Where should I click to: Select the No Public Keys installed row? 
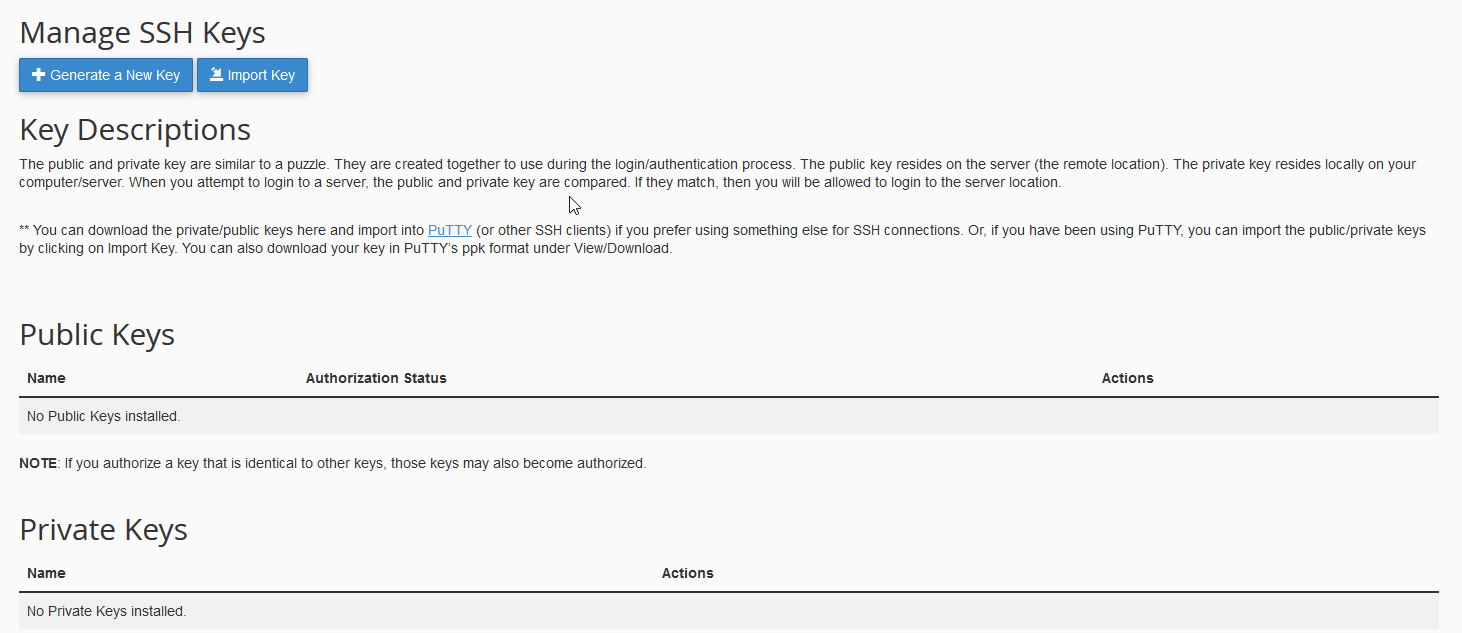point(104,416)
